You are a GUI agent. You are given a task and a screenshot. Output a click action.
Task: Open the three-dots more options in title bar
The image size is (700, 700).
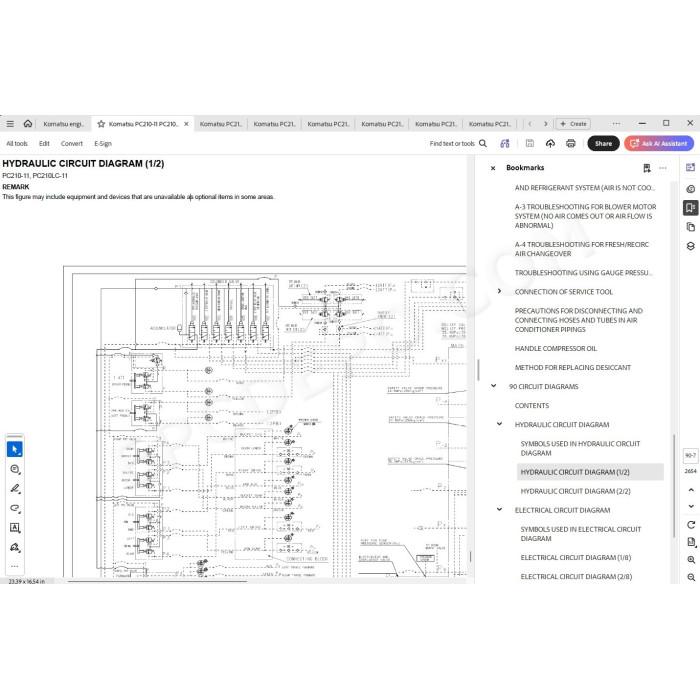click(616, 124)
